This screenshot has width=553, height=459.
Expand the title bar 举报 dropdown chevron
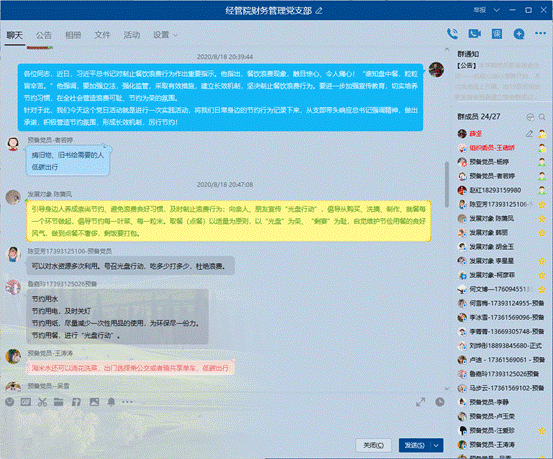point(497,10)
